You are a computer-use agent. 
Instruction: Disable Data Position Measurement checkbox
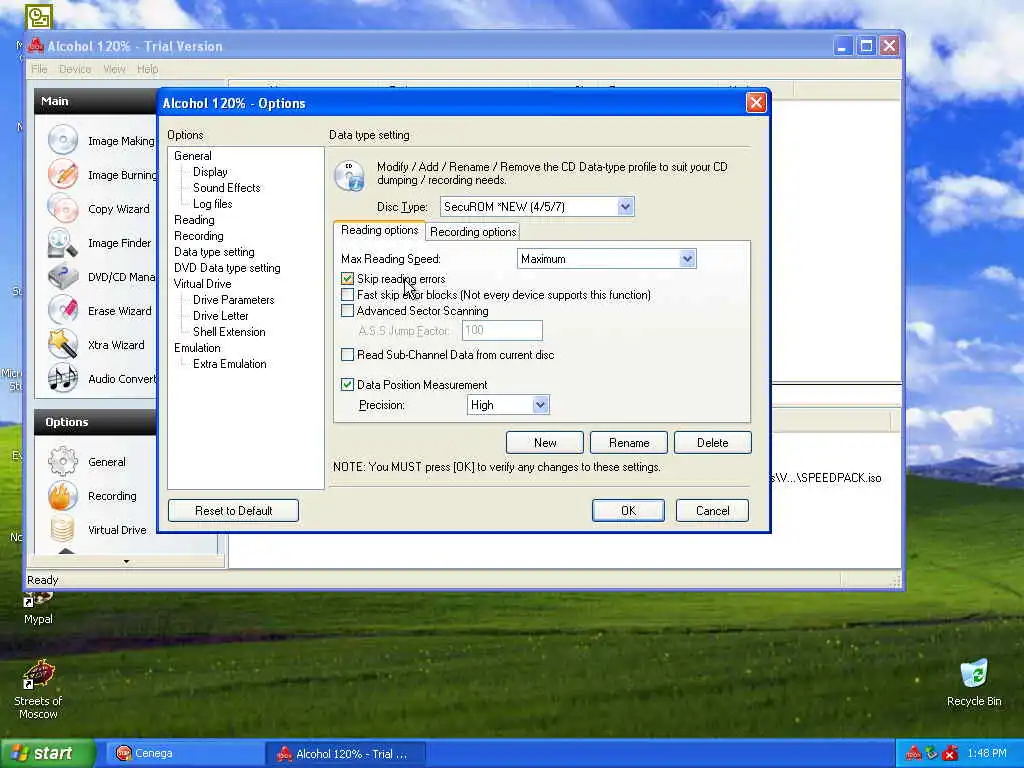pos(347,385)
